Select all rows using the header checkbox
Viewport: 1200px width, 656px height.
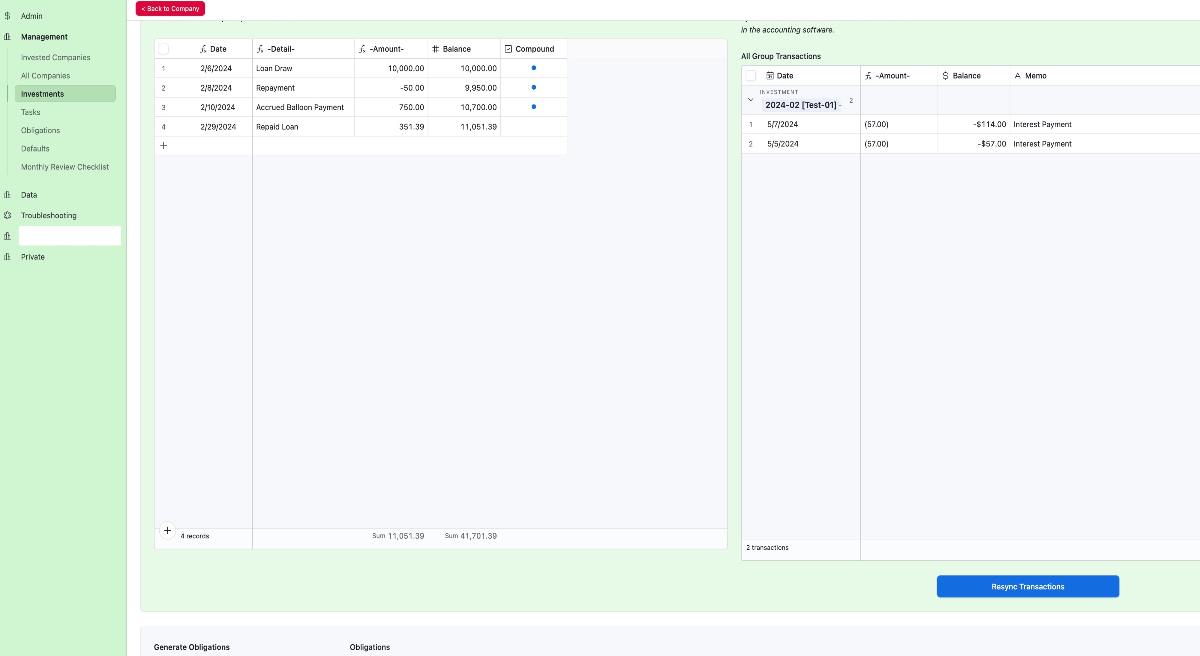(163, 48)
